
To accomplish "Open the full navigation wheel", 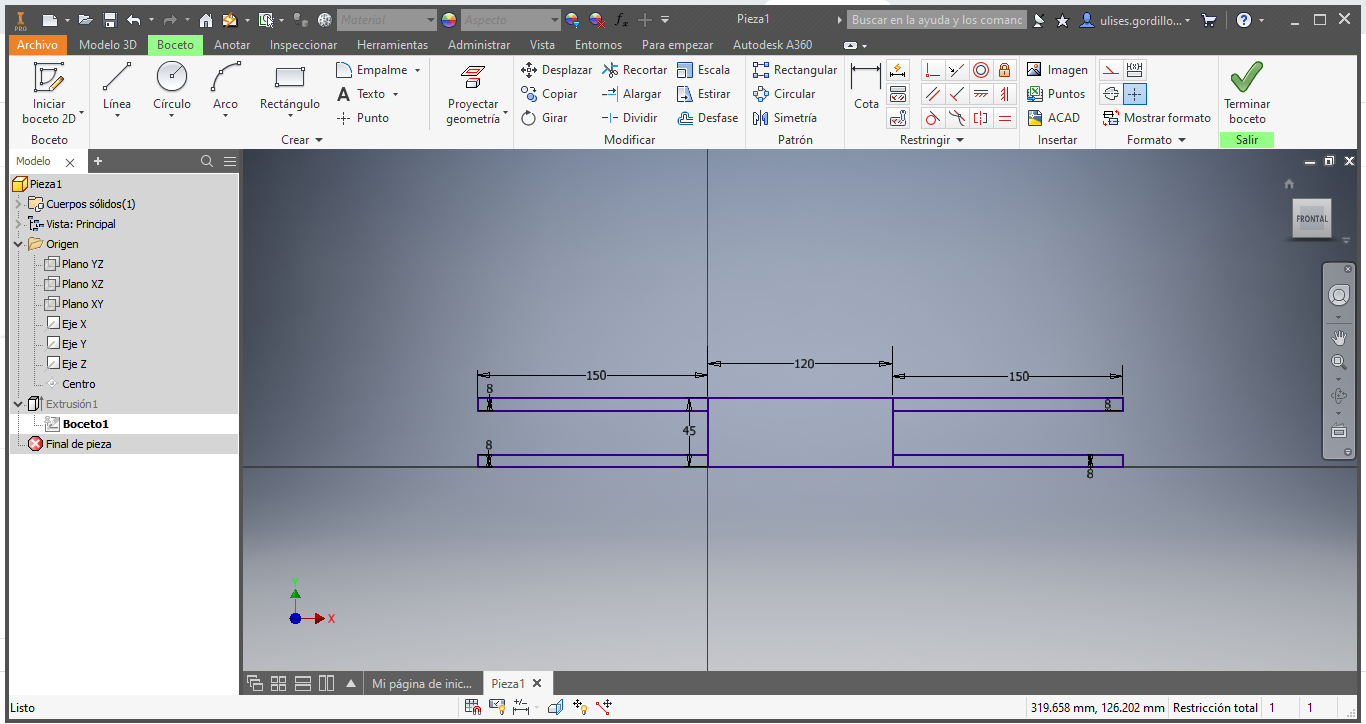I will [1339, 295].
